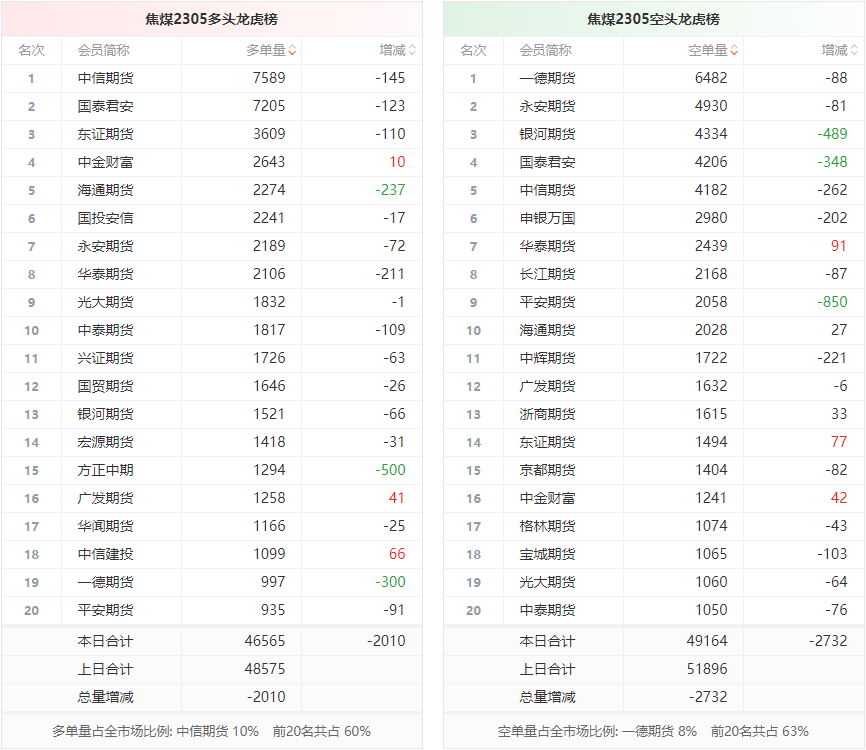The image size is (866, 750).
Task: Click 增减 sort arrow in short table
Action: [854, 50]
